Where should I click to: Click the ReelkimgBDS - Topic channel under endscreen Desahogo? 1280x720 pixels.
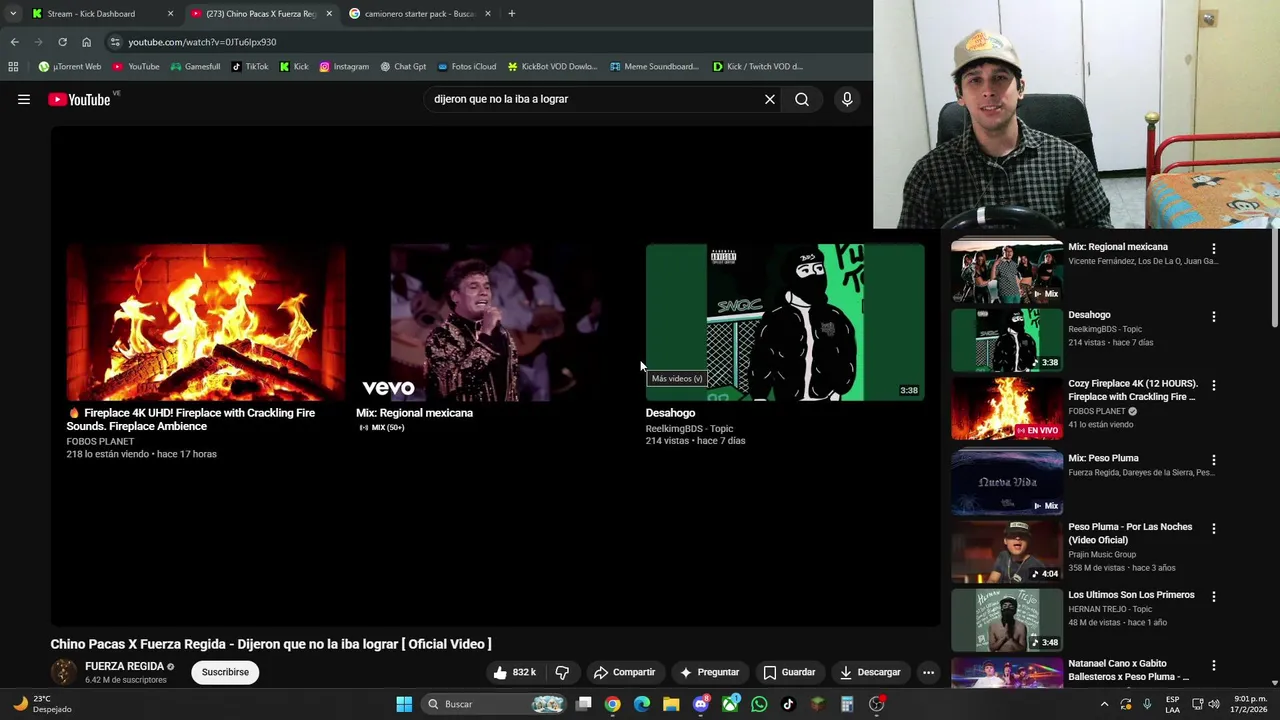[689, 429]
